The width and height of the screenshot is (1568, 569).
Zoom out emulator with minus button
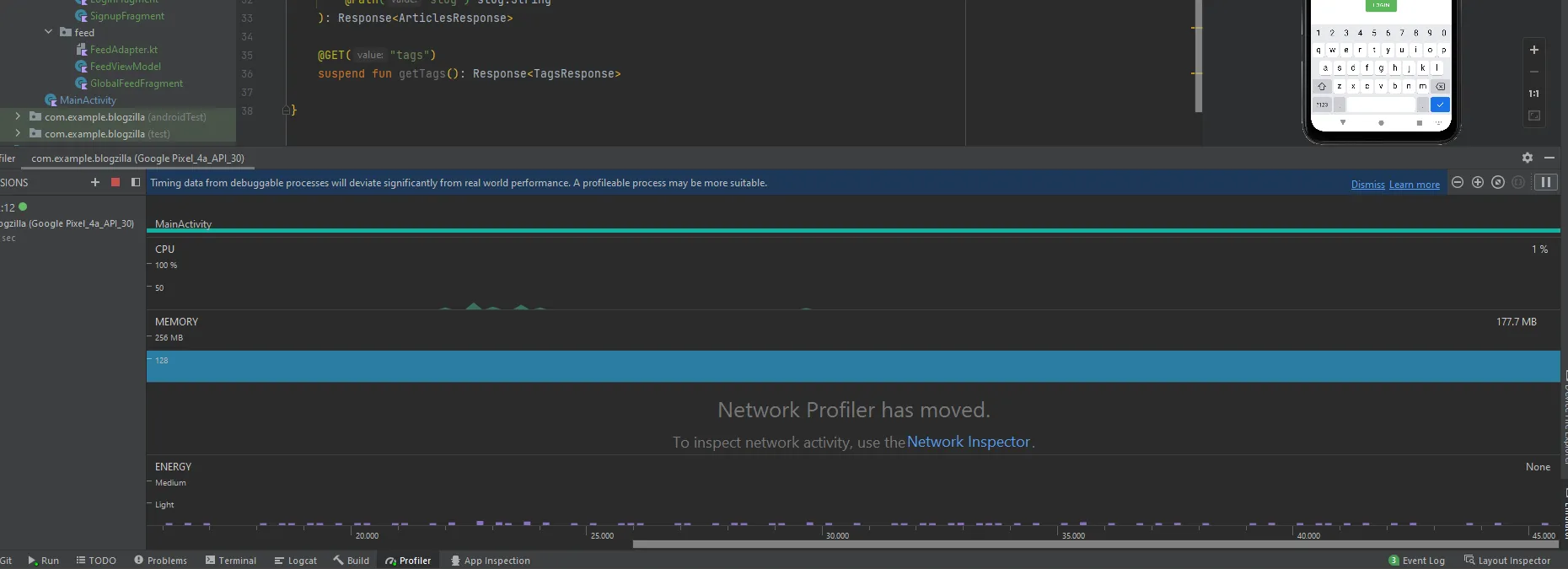coord(1534,72)
